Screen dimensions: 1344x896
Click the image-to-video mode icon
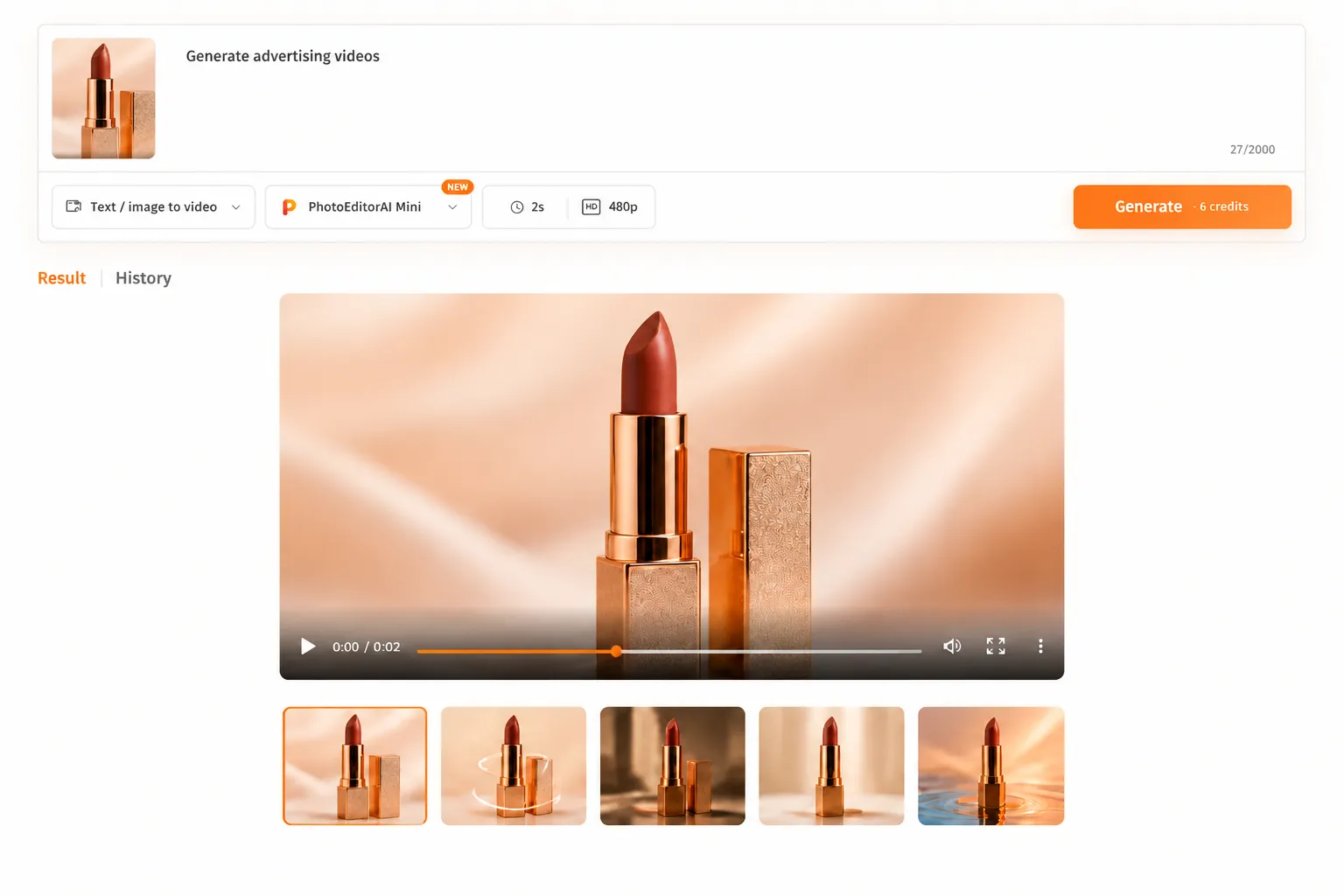coord(73,206)
